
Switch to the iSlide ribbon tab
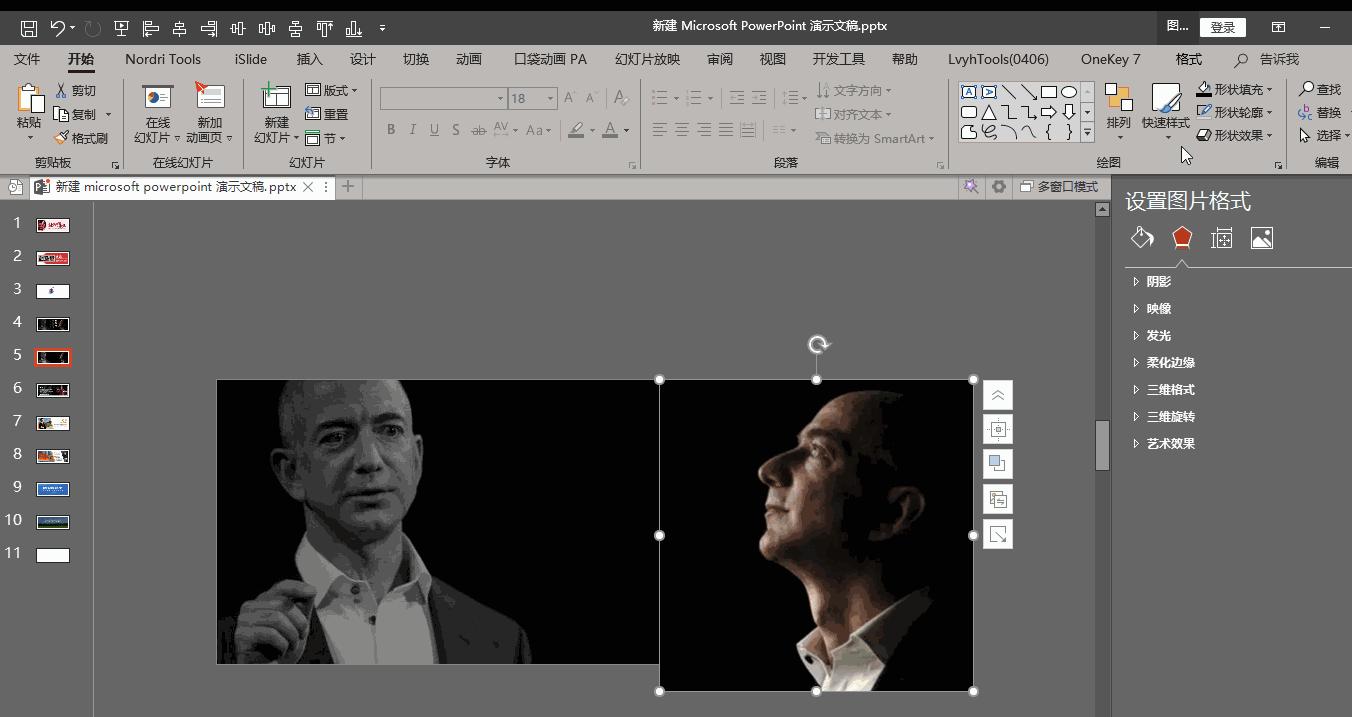(x=250, y=59)
